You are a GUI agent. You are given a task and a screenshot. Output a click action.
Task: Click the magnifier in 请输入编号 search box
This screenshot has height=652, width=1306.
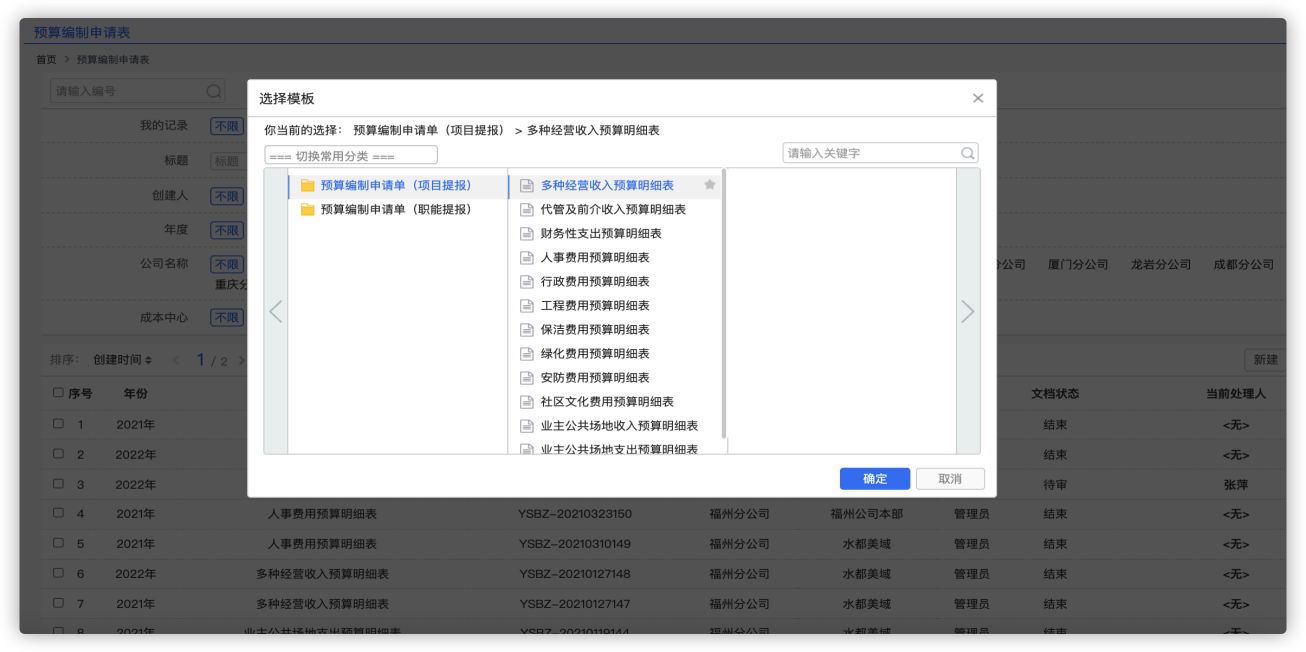pos(214,91)
